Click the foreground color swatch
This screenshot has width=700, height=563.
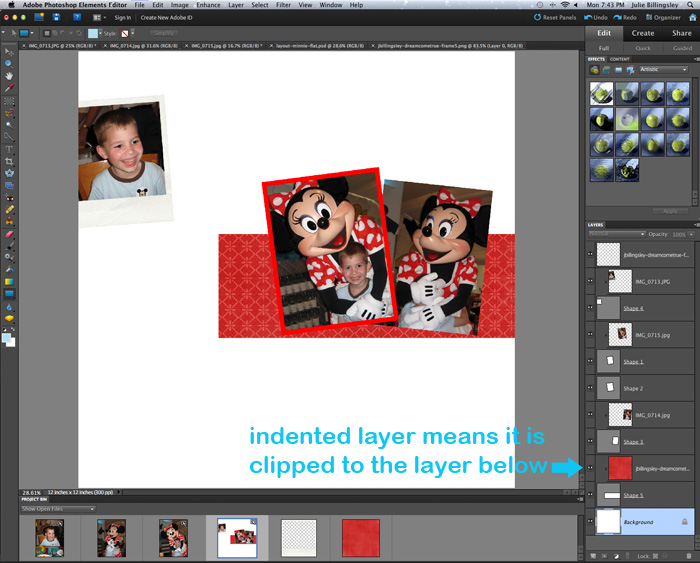click(6, 338)
